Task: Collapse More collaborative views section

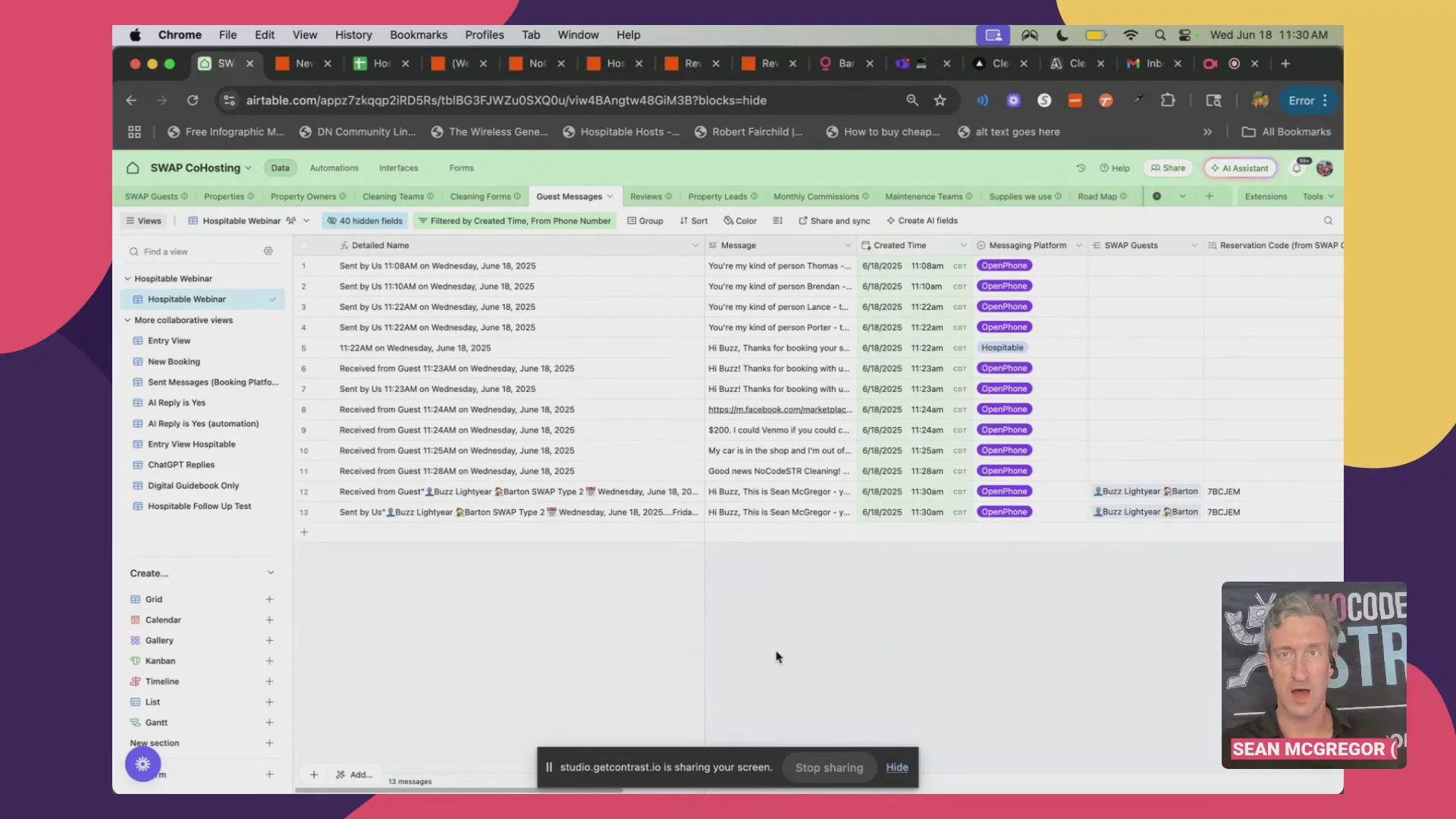Action: (x=127, y=320)
